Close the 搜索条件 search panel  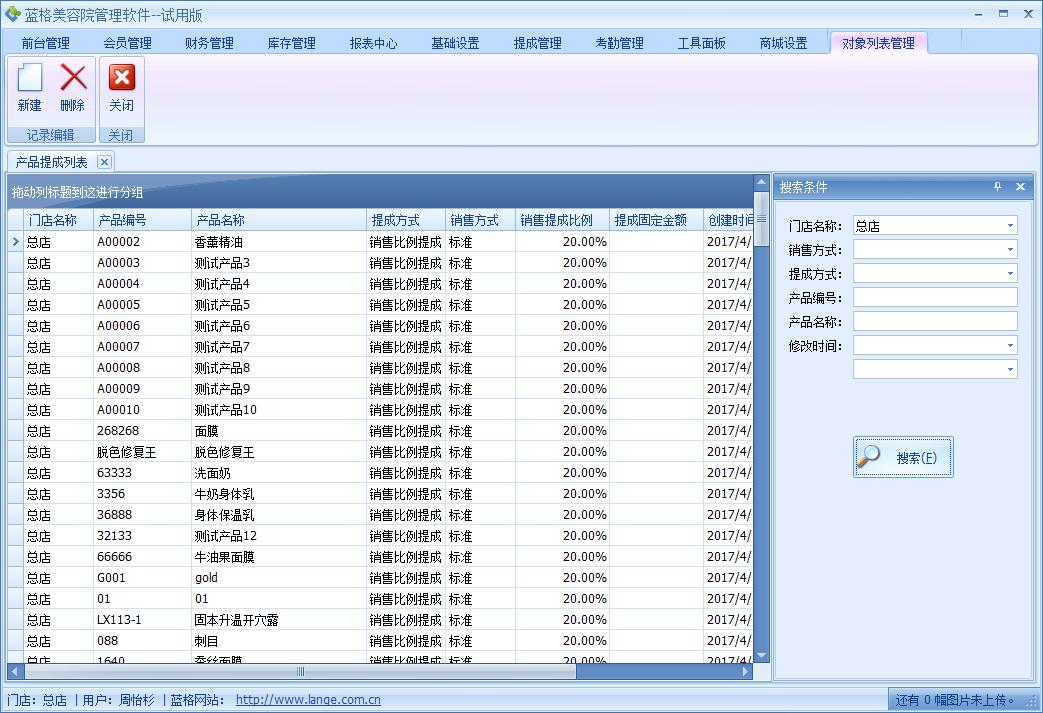[x=1020, y=187]
